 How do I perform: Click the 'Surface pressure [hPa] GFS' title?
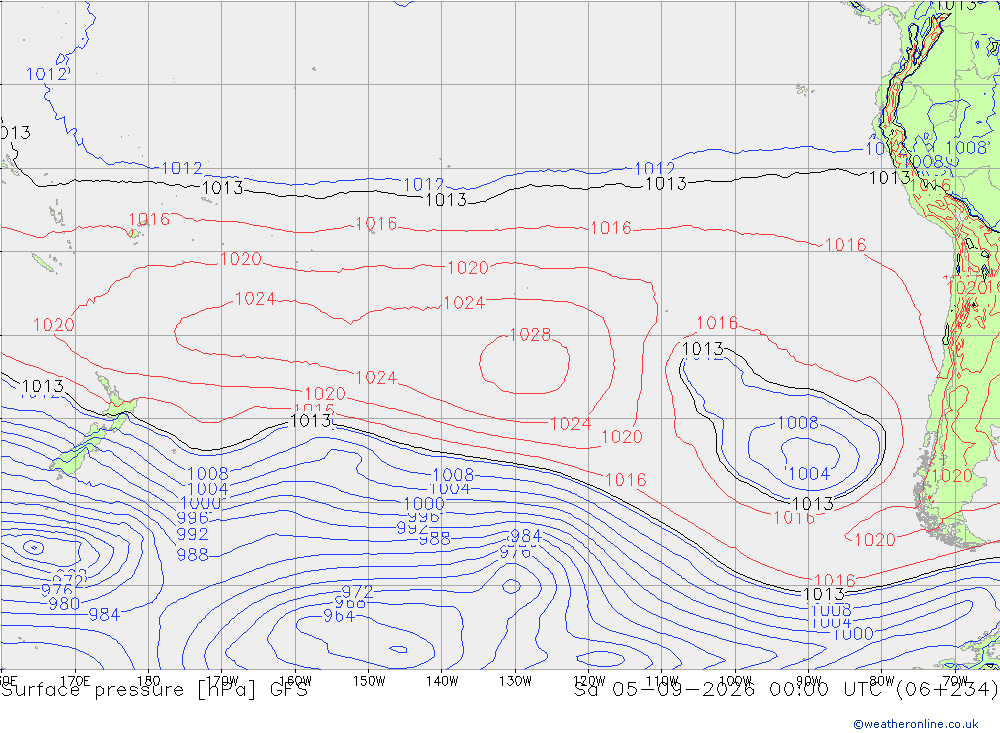(x=154, y=690)
